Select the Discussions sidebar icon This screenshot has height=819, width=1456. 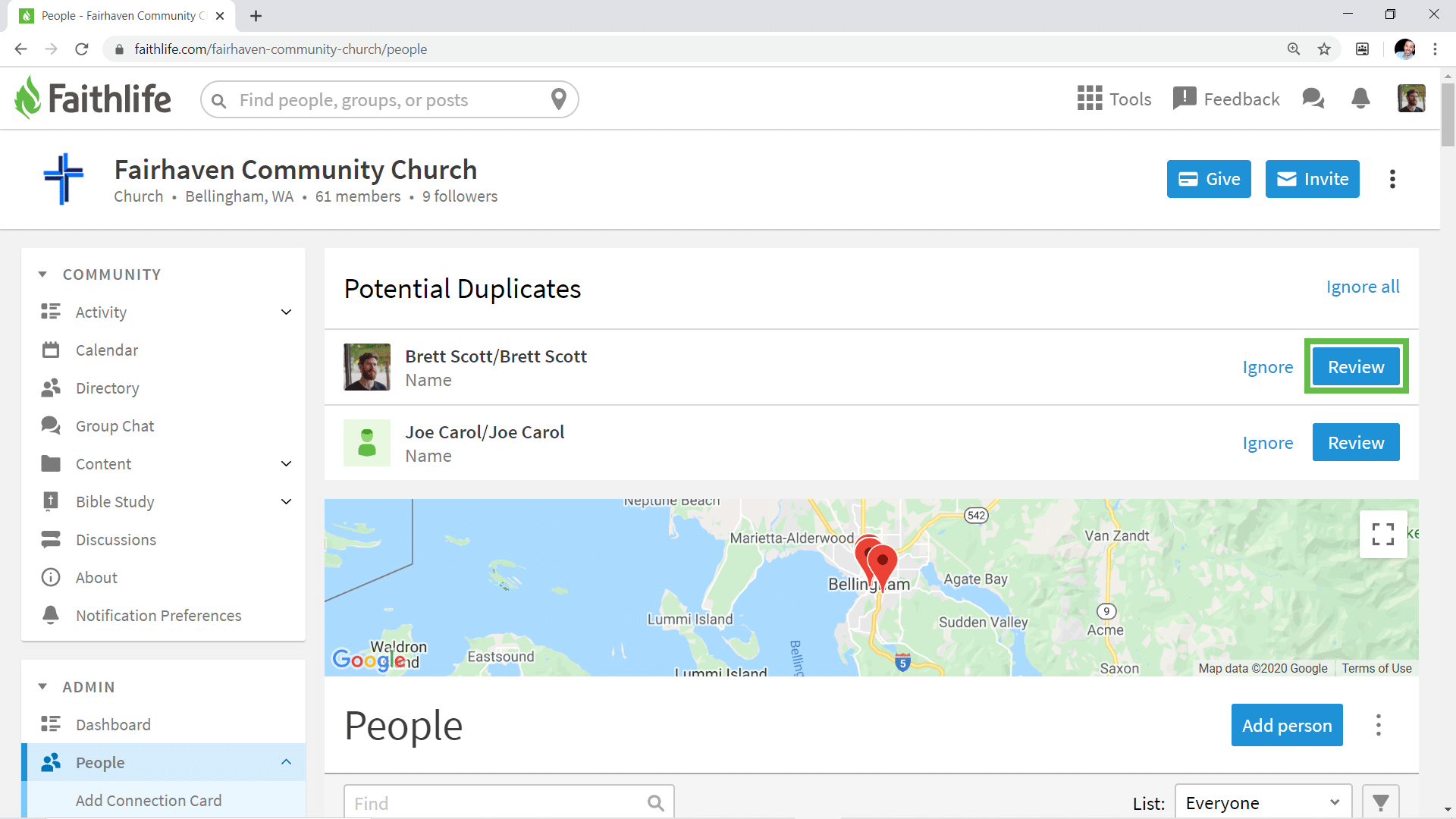tap(51, 540)
